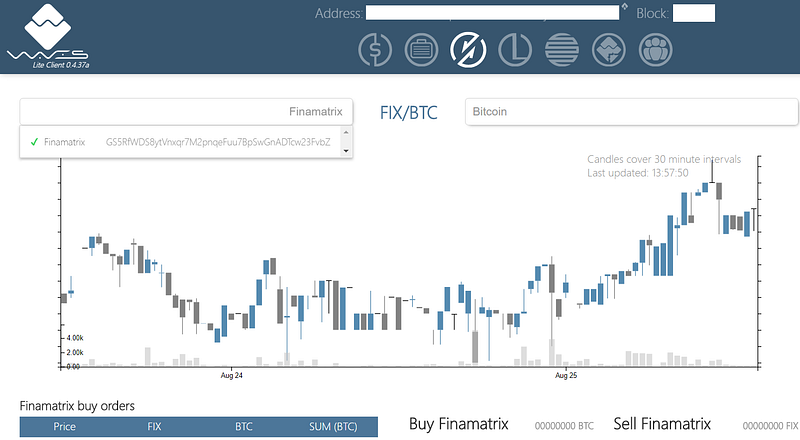
Task: Click the Buy Finamatrix heading
Action: (x=459, y=424)
